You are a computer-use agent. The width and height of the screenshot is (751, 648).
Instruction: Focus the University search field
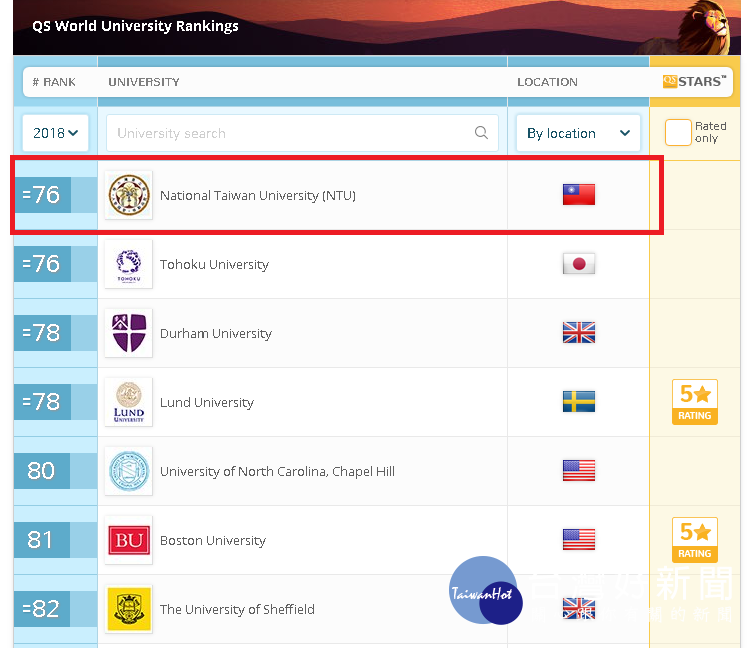(302, 133)
